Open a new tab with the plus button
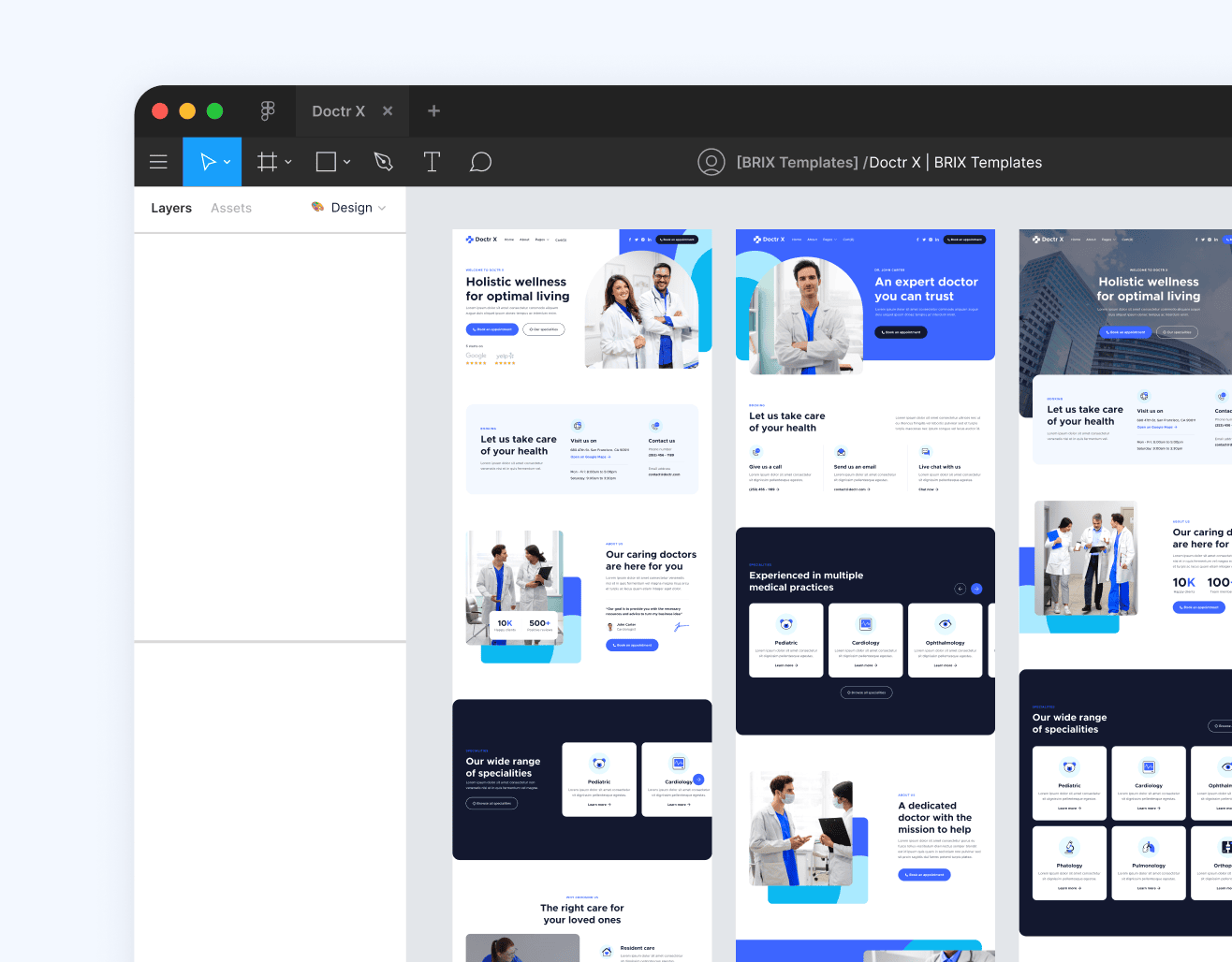This screenshot has height=962, width=1232. tap(433, 110)
